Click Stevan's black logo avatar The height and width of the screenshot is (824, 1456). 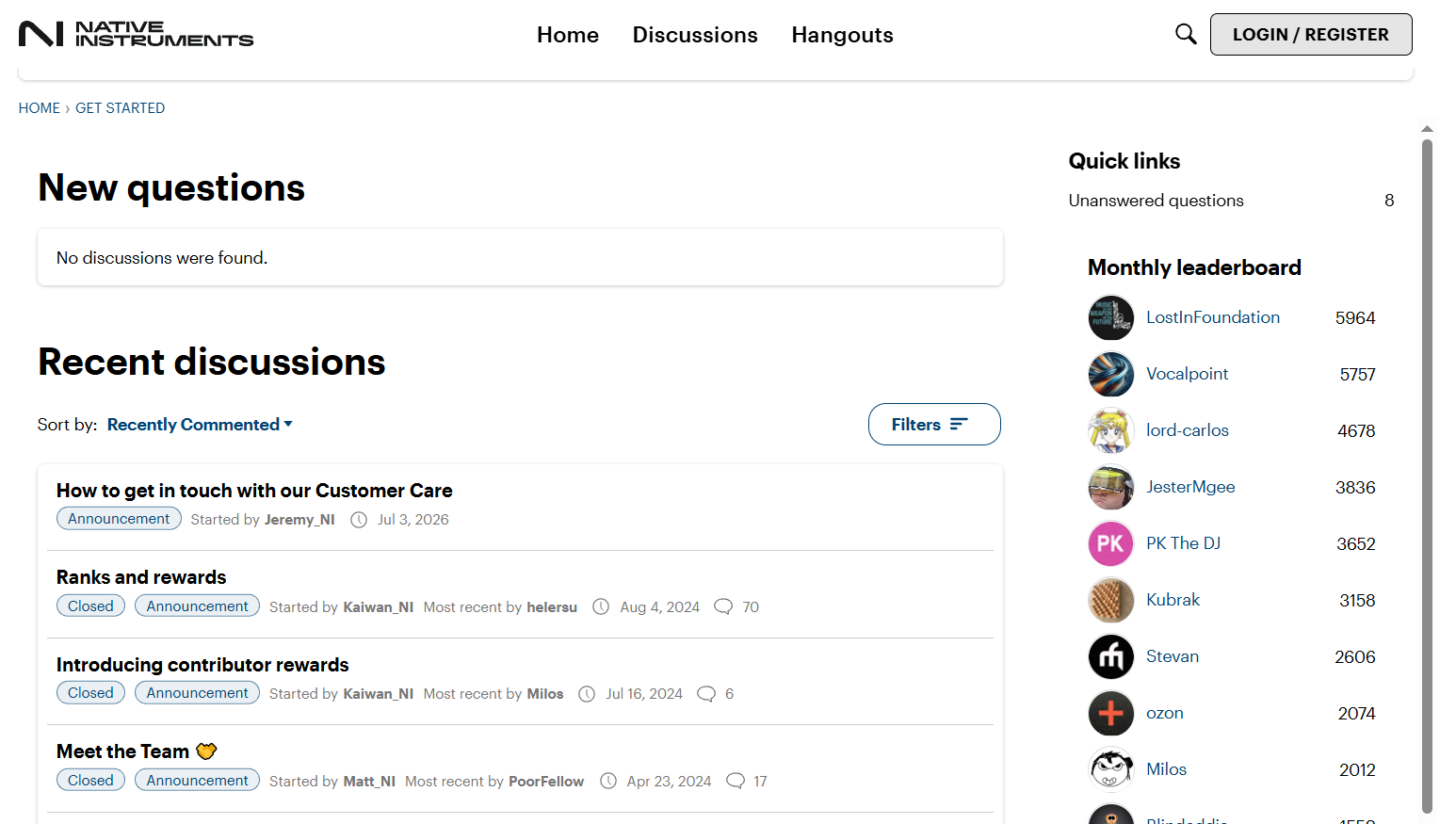(x=1111, y=657)
